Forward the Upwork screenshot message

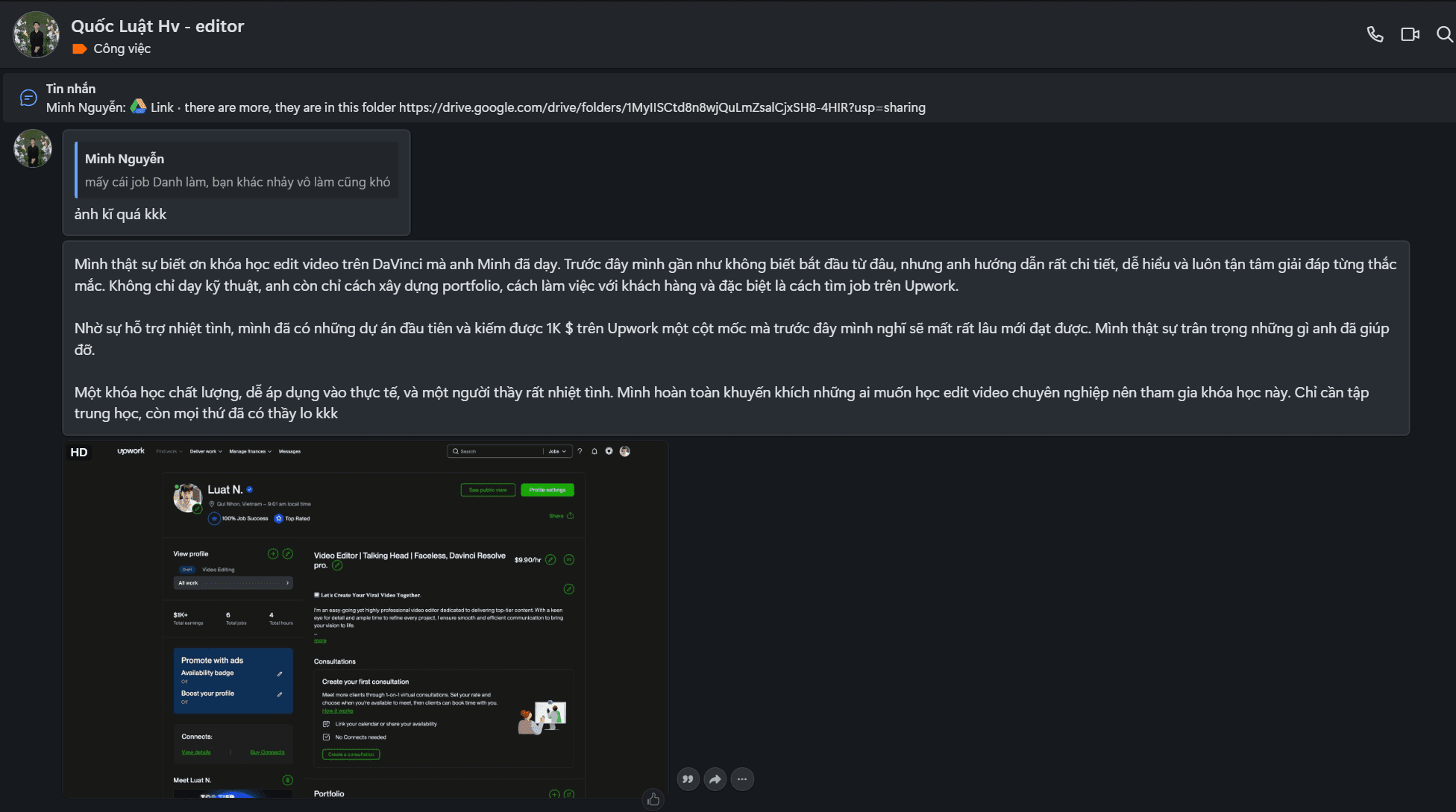pyautogui.click(x=715, y=779)
